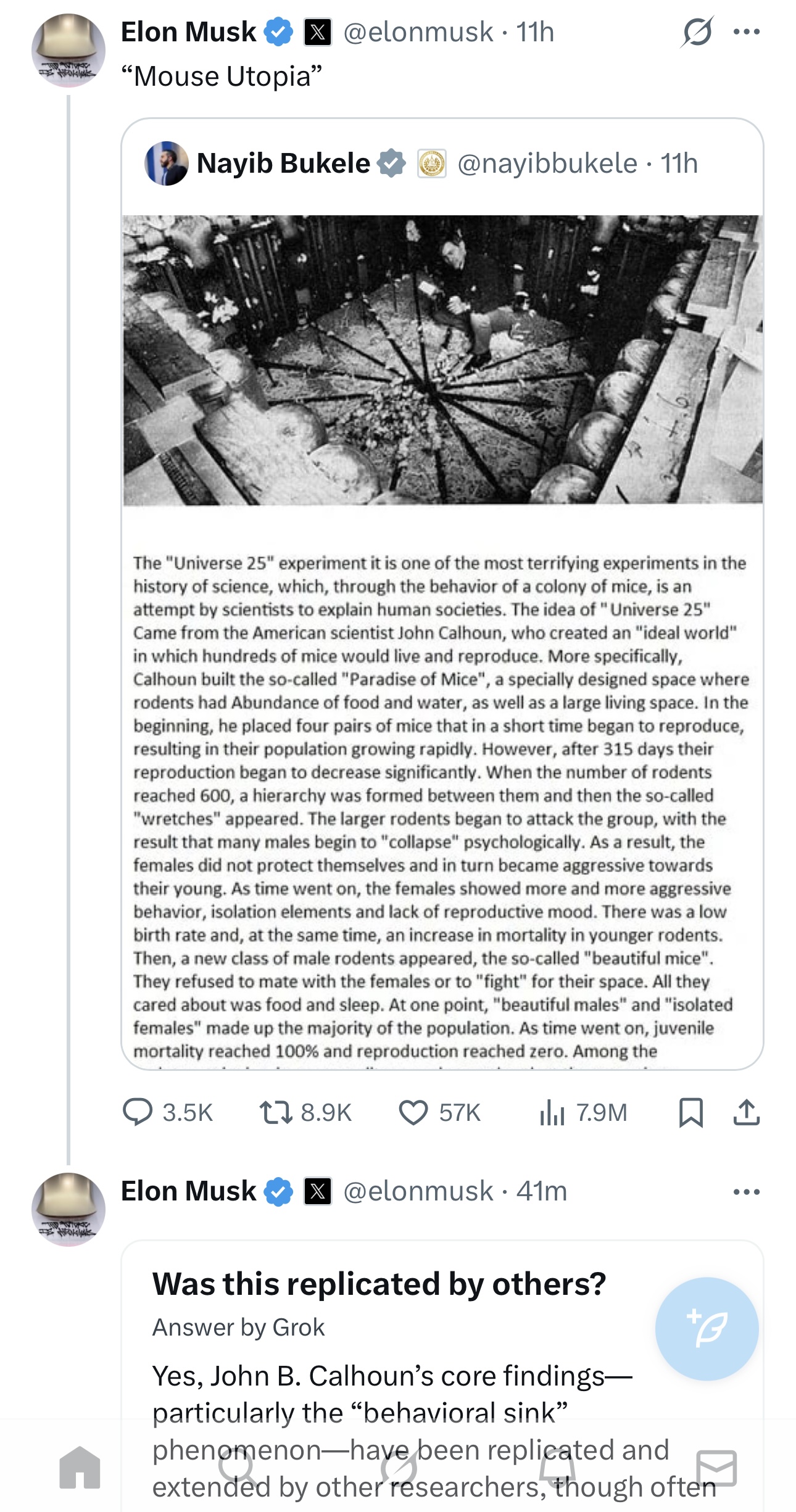This screenshot has height=1512, width=796.
Task: Share the Mouse Utopia tweet
Action: 747,1112
